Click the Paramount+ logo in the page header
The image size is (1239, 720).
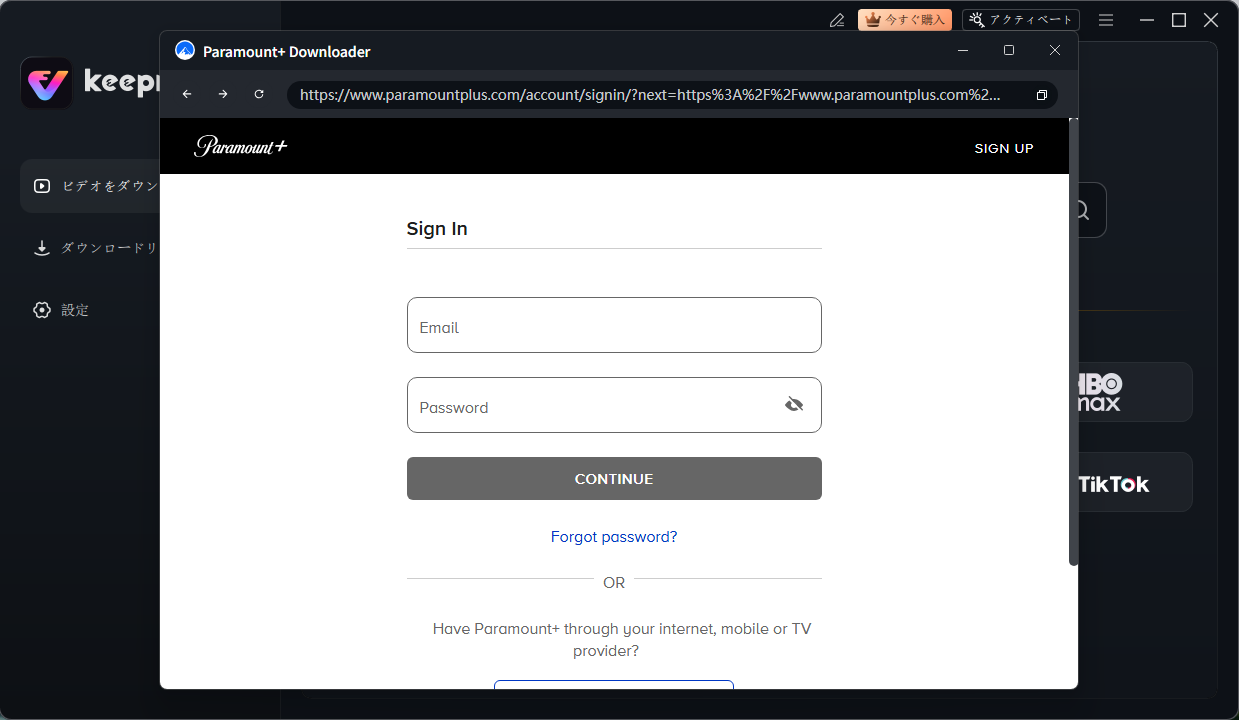241,147
